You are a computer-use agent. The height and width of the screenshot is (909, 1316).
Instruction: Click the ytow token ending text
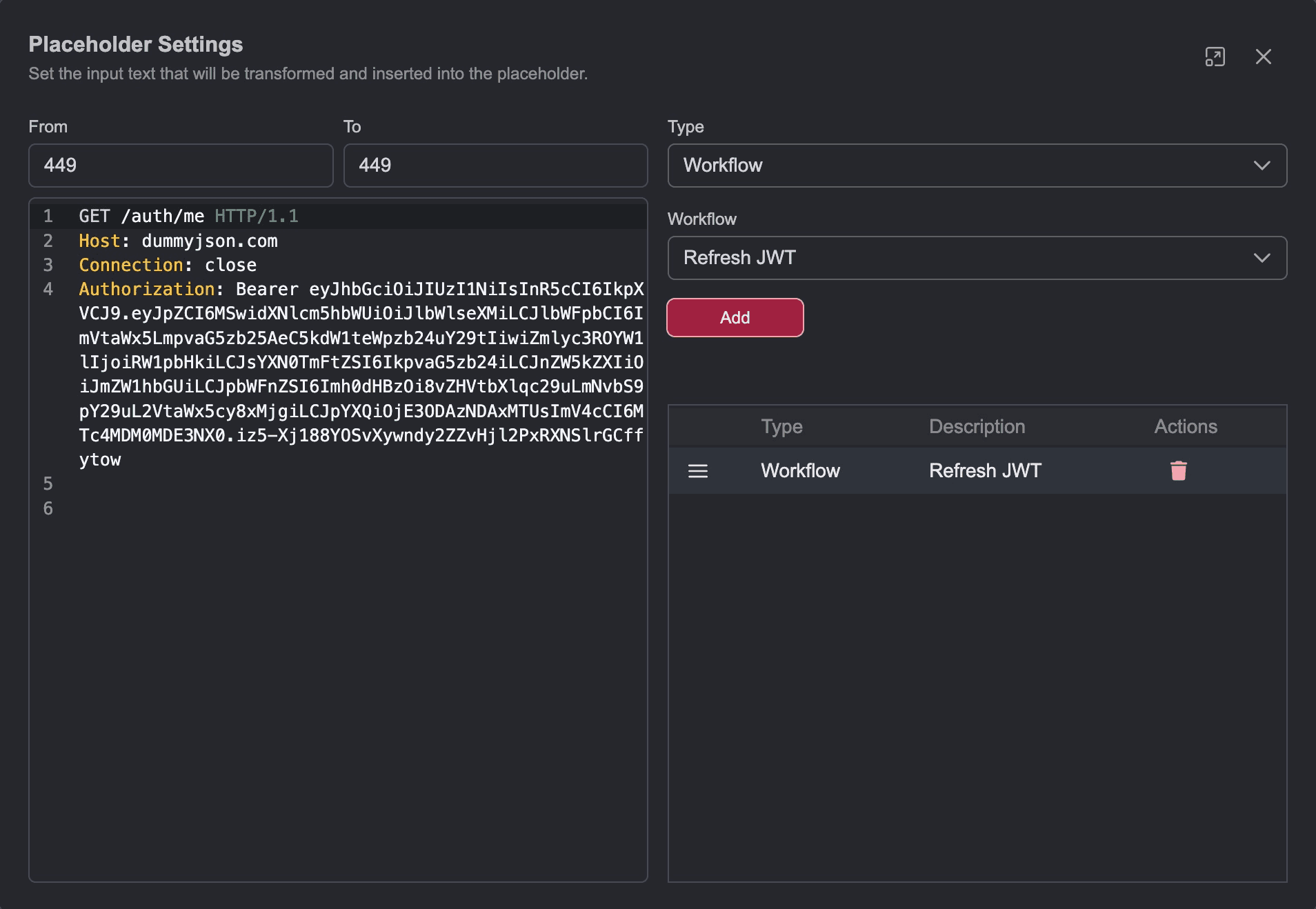coord(100,459)
